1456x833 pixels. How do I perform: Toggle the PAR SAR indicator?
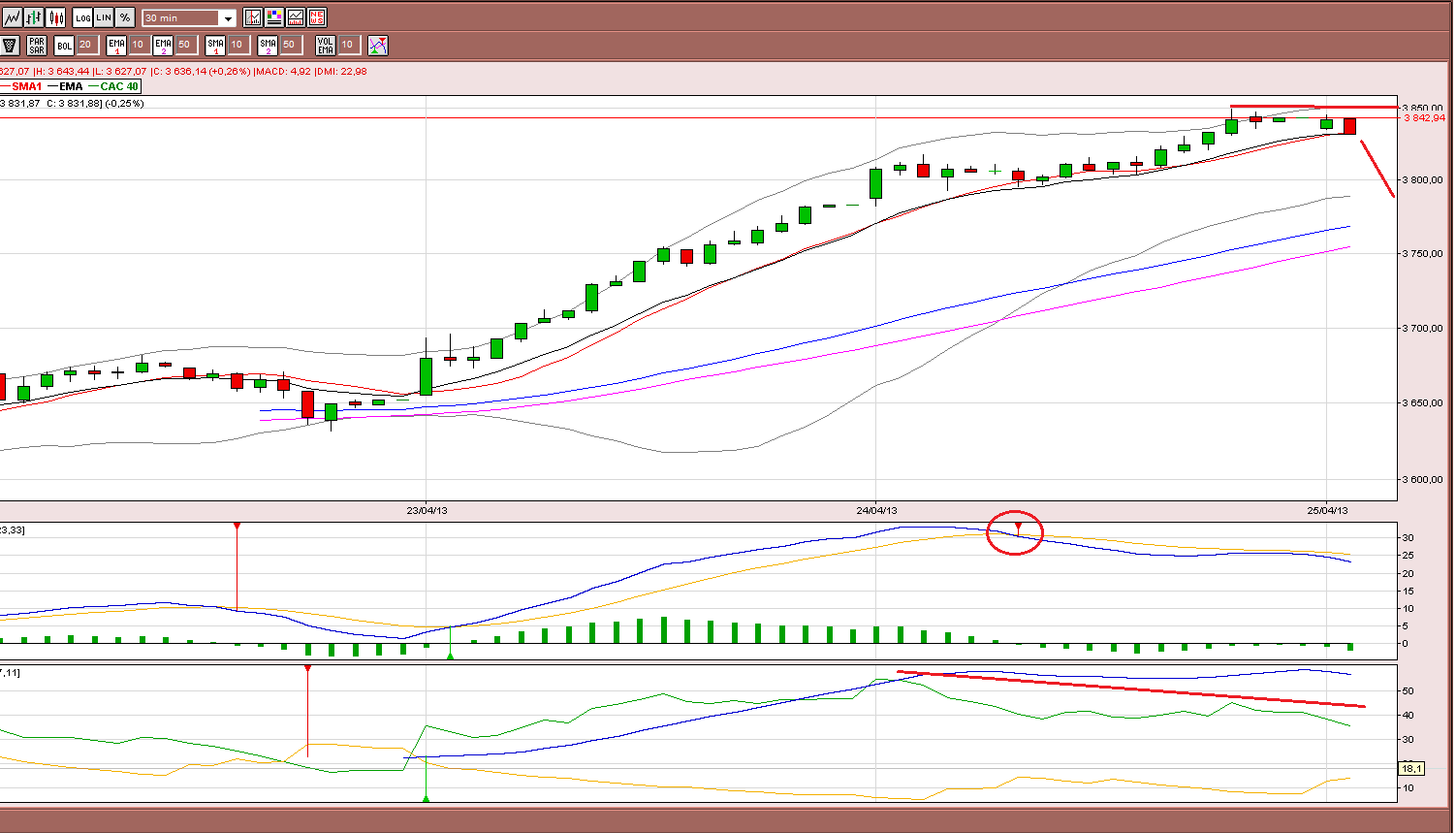pos(37,45)
